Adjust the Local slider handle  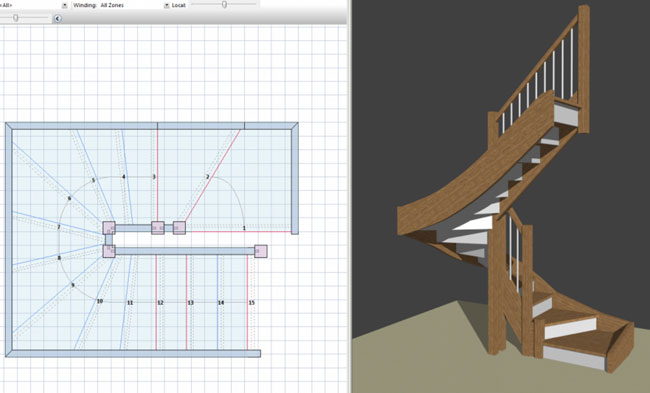point(224,5)
